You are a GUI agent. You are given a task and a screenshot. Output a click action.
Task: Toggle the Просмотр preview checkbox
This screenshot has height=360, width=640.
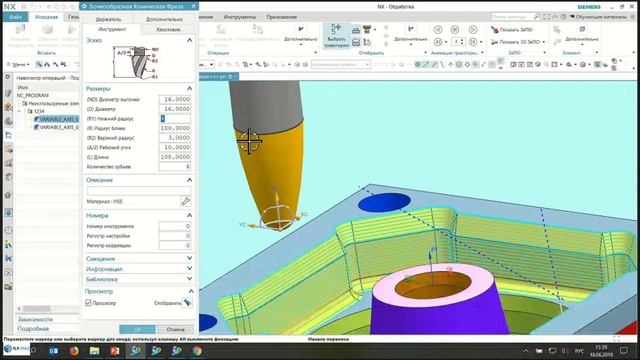[x=89, y=303]
